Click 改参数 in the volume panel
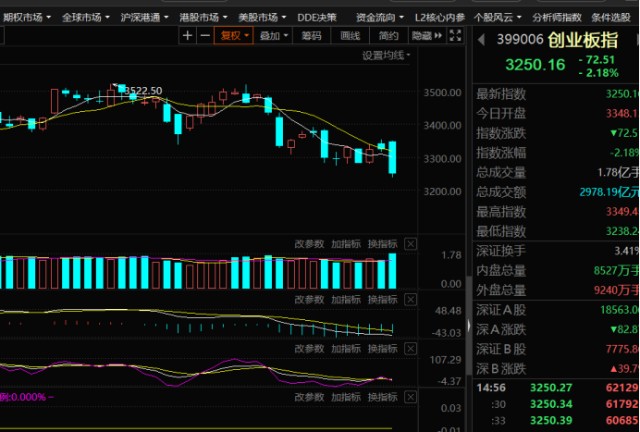 click(x=309, y=244)
